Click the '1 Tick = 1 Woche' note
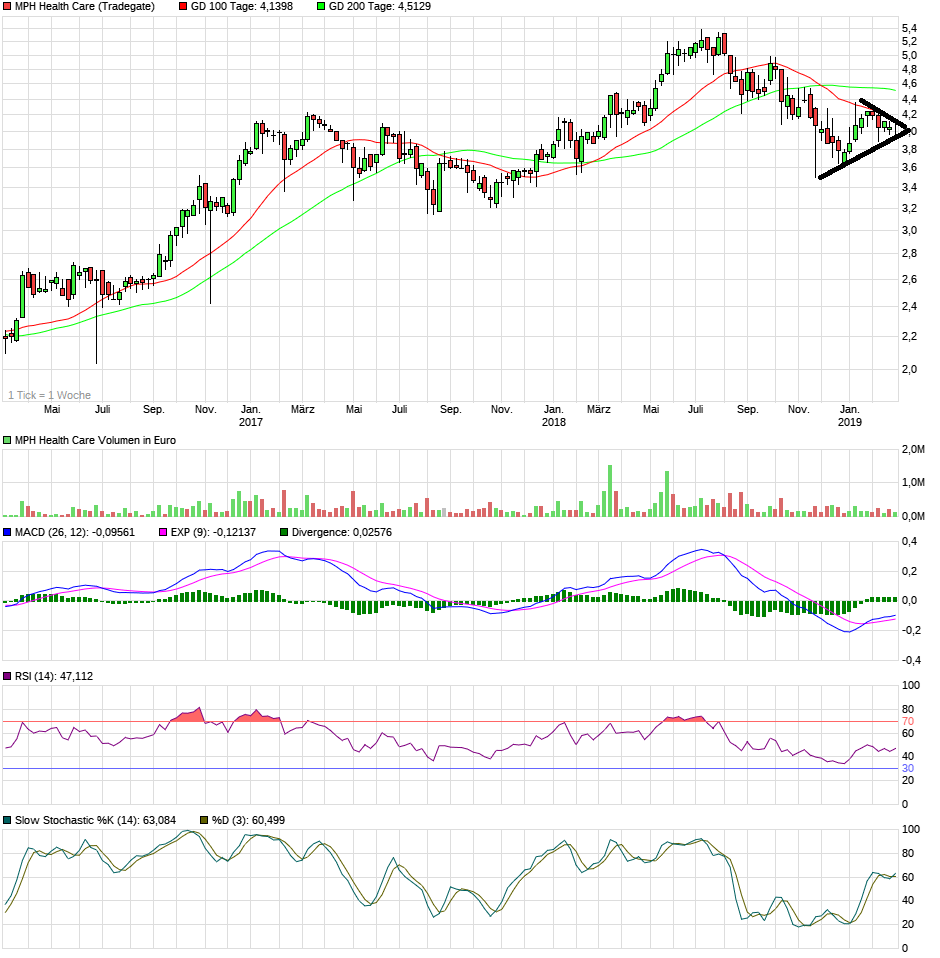 (x=49, y=395)
